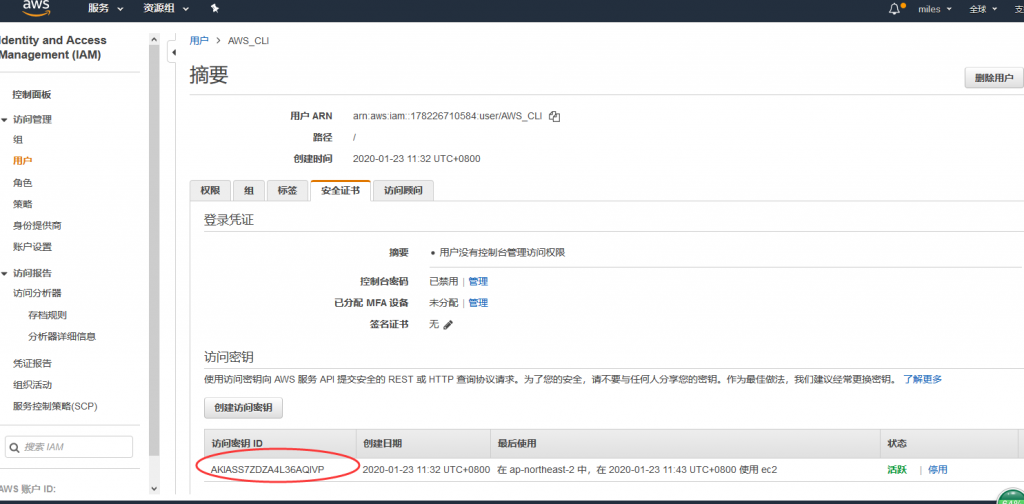Open 服务控制策略(SCP) in the sidebar
Screen dimensions: 1024x504
(x=55, y=406)
